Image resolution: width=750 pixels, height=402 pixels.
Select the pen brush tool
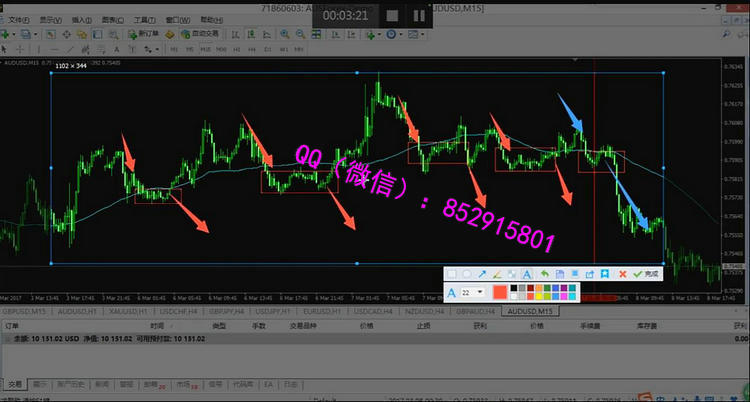[x=497, y=273]
